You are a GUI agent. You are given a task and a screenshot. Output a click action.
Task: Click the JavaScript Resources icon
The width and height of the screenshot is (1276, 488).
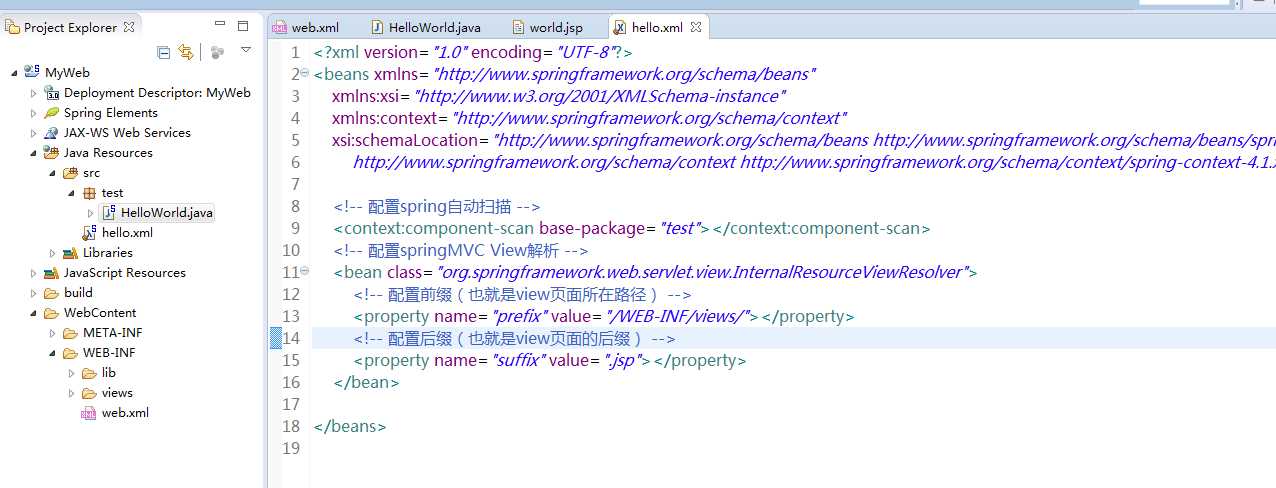52,272
